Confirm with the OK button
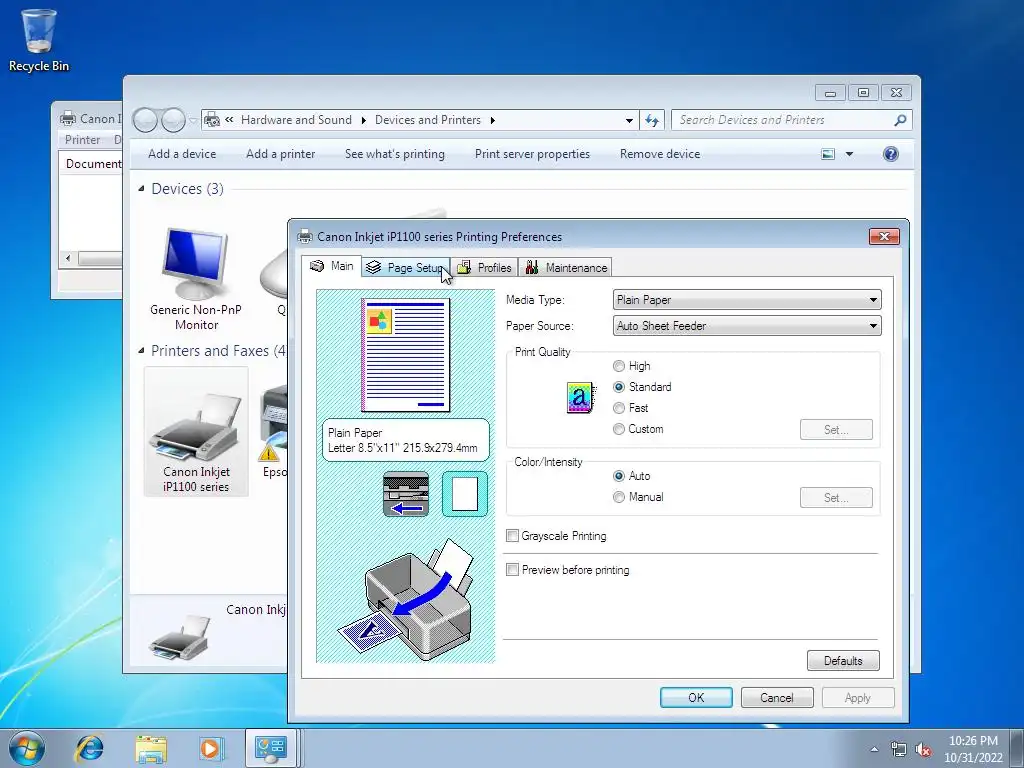 (x=696, y=697)
